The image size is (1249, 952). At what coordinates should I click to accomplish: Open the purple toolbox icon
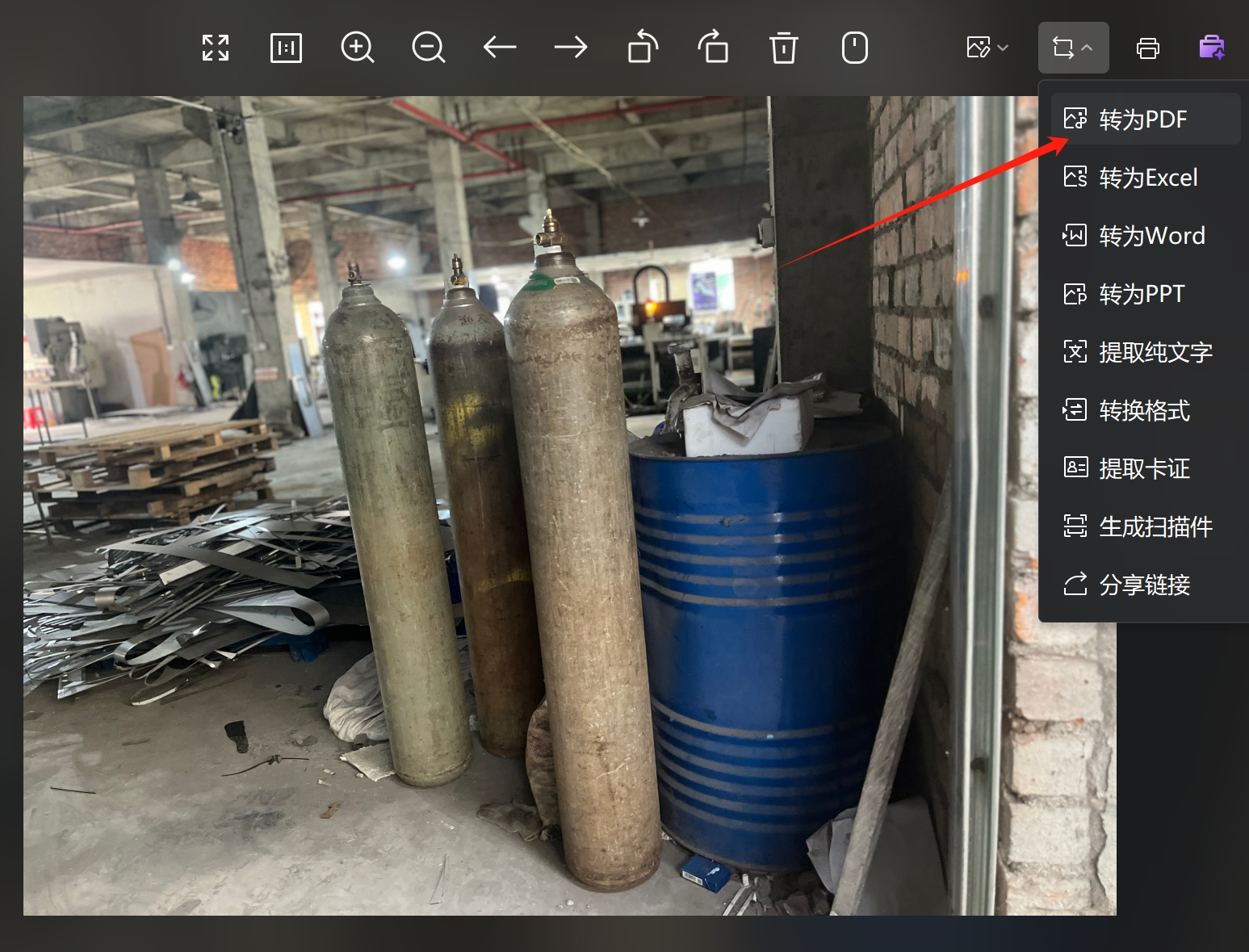point(1211,48)
